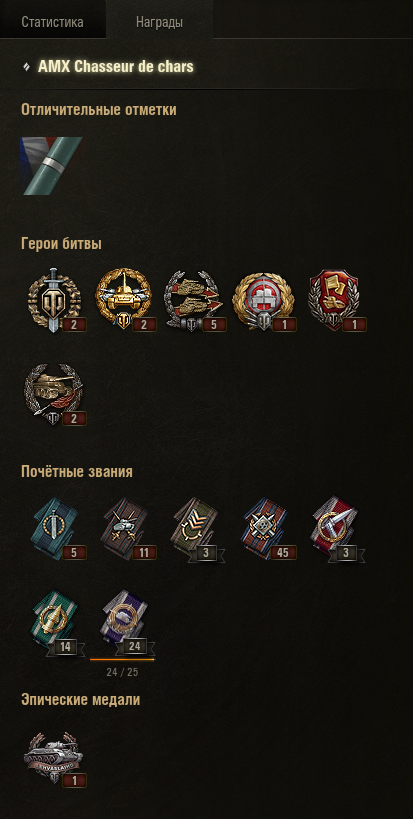
Task: Click the red shield flag medal
Action: 334,300
